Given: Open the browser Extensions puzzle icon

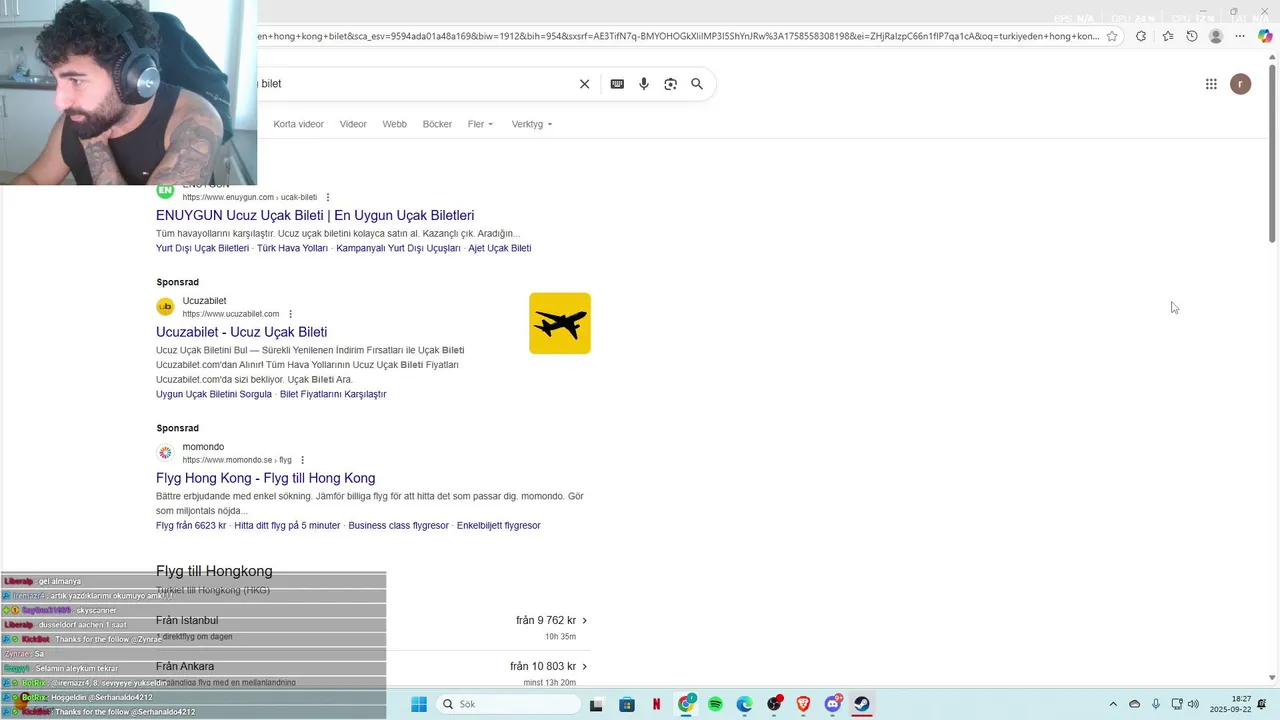Looking at the screenshot, I should click(1141, 36).
